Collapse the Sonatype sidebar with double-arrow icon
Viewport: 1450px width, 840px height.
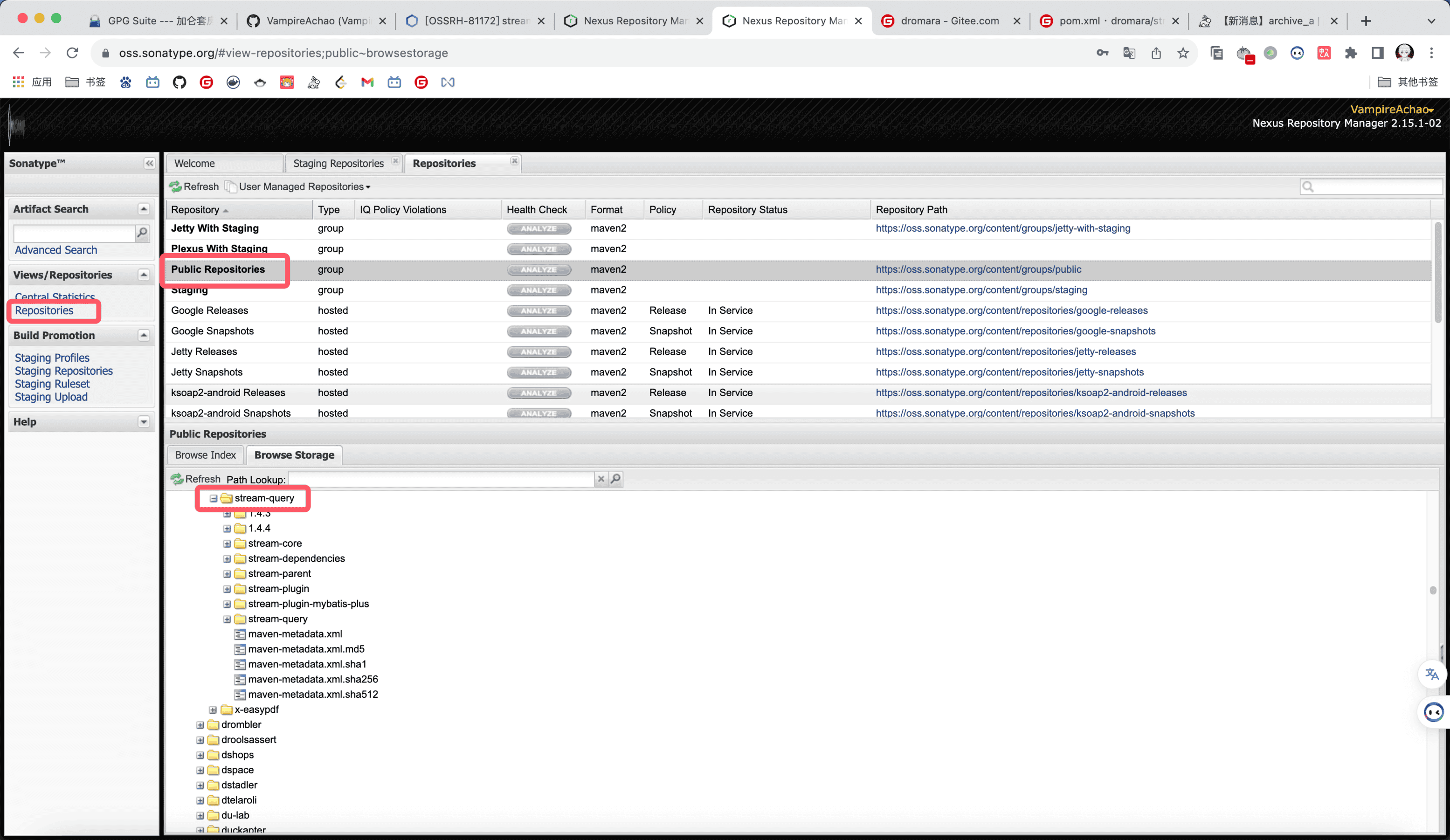click(150, 164)
